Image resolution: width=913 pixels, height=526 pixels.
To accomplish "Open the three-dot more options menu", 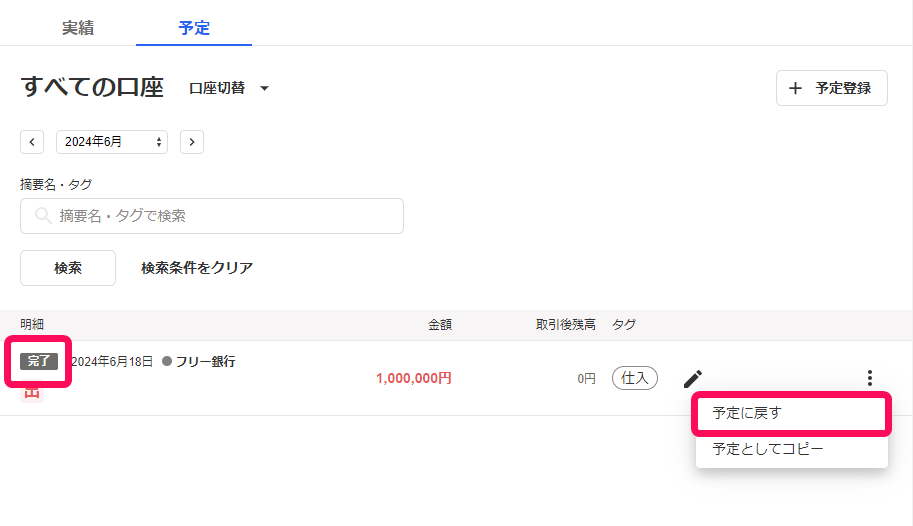I will (x=869, y=378).
